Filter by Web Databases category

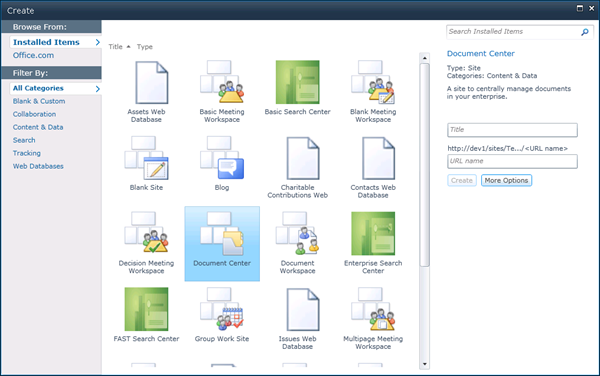pyautogui.click(x=38, y=166)
